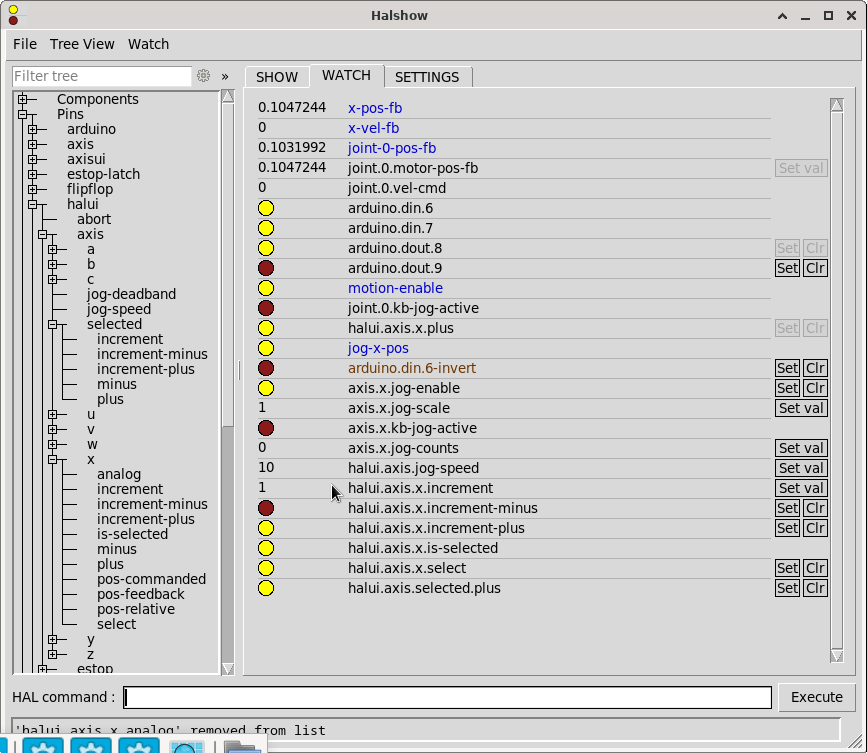
Task: Click Set val for axis.x.jog-scale
Action: point(801,408)
